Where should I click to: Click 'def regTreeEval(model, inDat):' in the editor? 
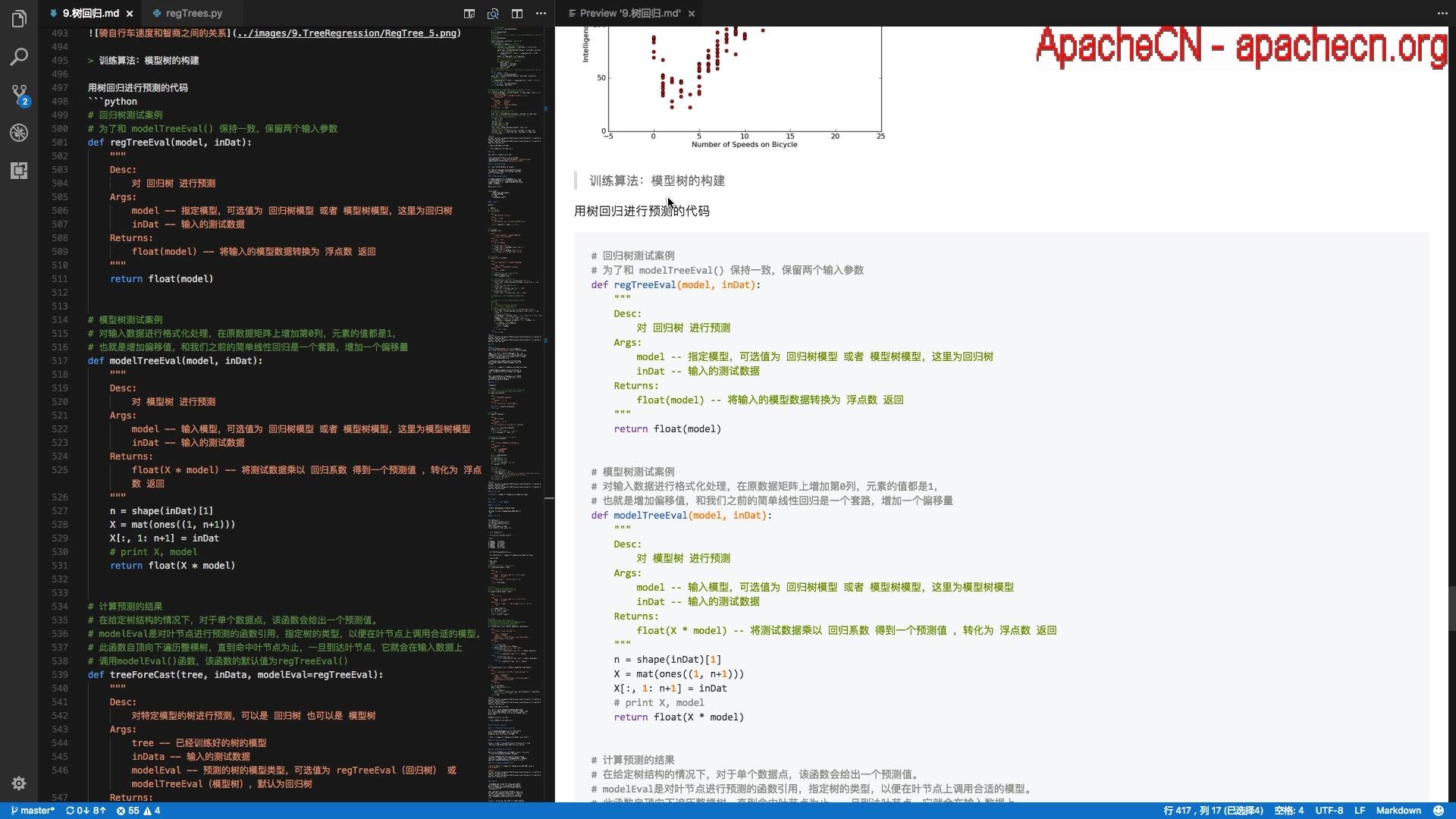point(169,143)
